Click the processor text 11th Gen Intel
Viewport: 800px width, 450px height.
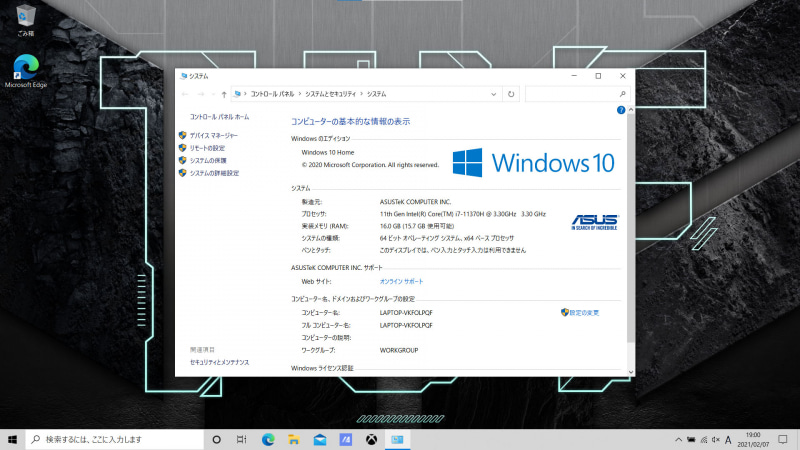[463, 214]
